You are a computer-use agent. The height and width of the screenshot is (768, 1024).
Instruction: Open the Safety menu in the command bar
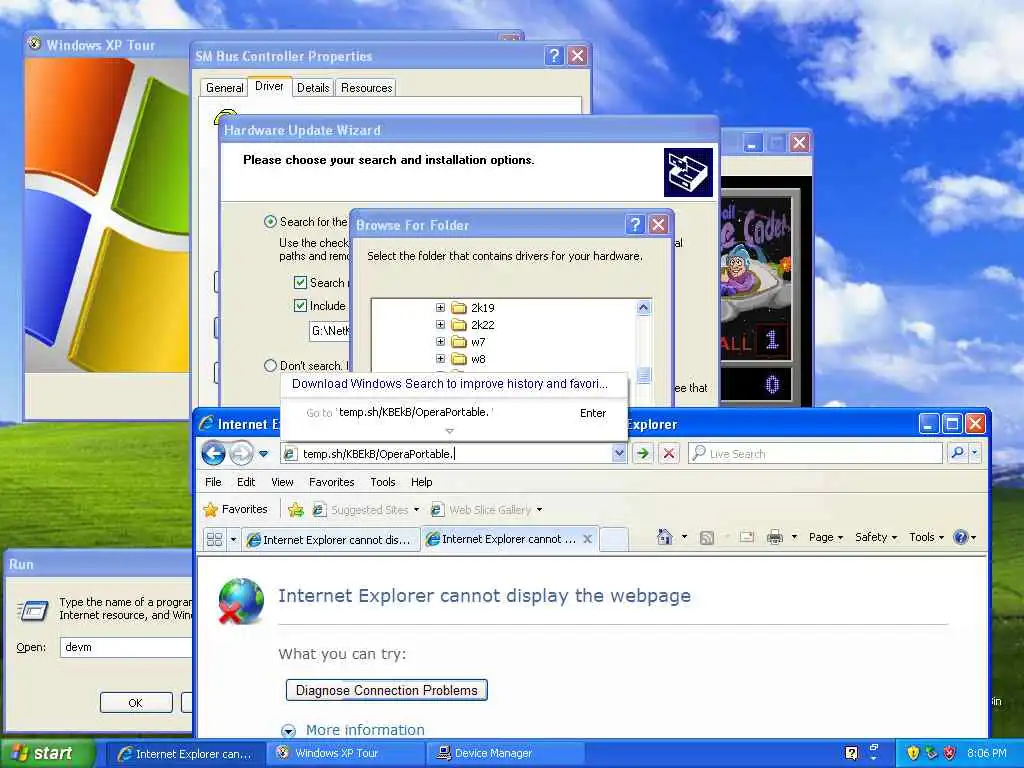(x=876, y=537)
